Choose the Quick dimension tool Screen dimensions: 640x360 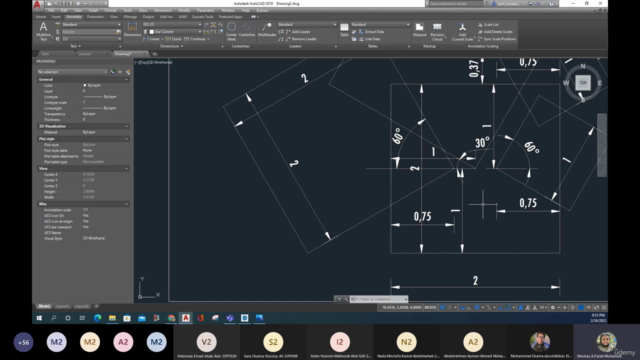click(x=174, y=39)
